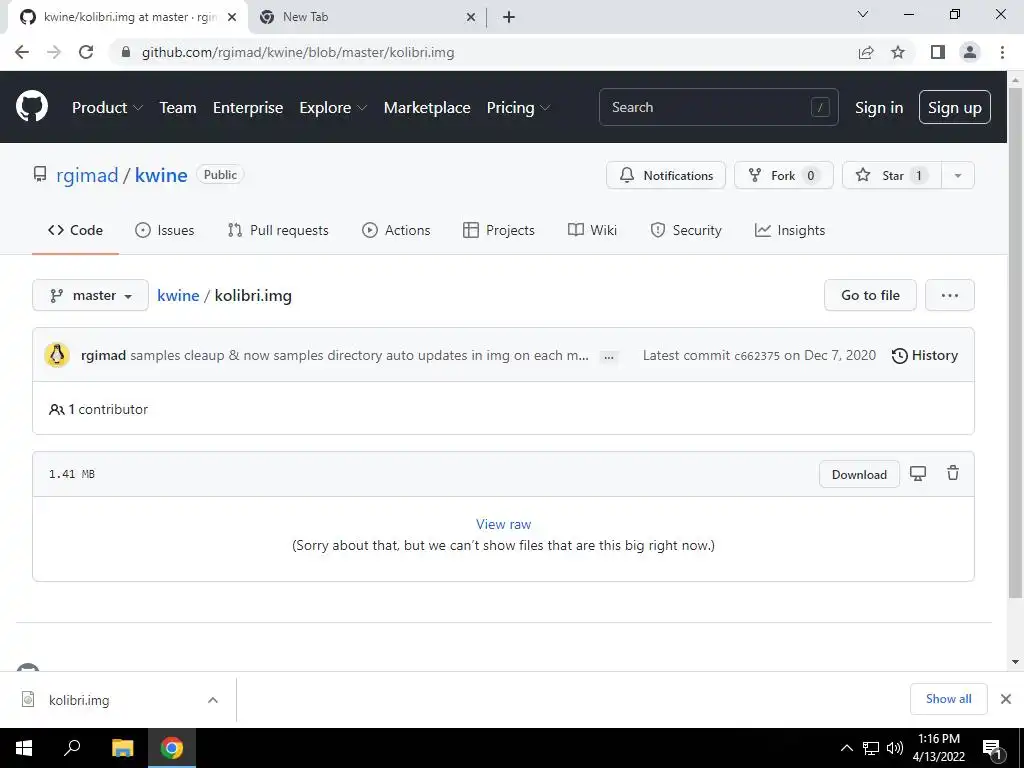Click the open with GitHub Desktop icon
This screenshot has width=1024, height=768.
coord(918,474)
